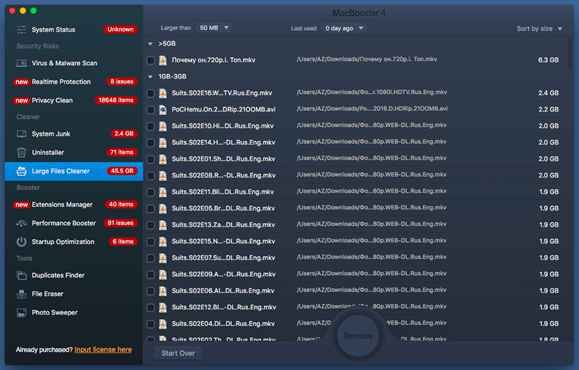Click the 45.5 GB Large Files badge

coord(122,171)
